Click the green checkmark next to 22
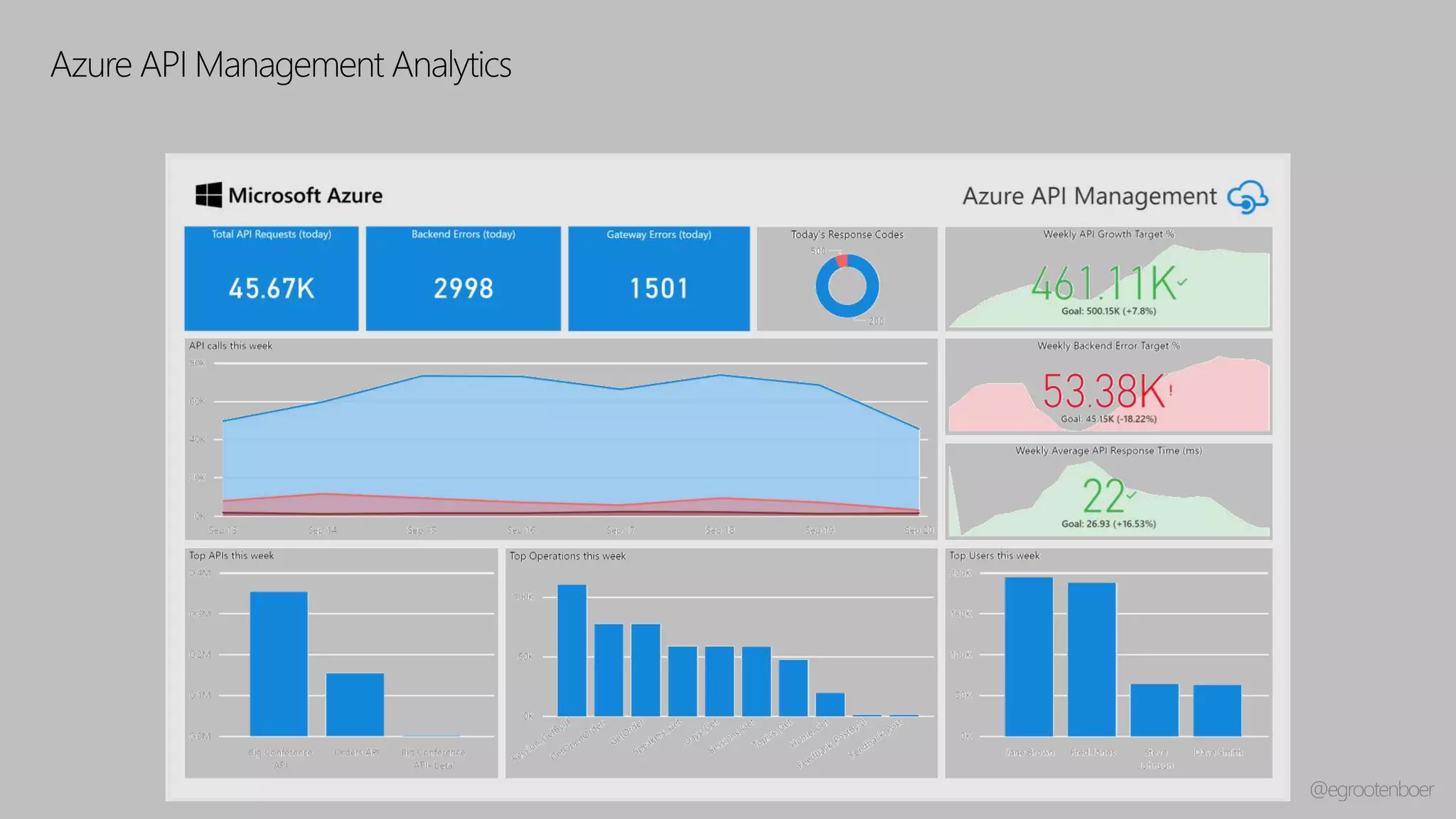The width and height of the screenshot is (1456, 819). (x=1131, y=495)
